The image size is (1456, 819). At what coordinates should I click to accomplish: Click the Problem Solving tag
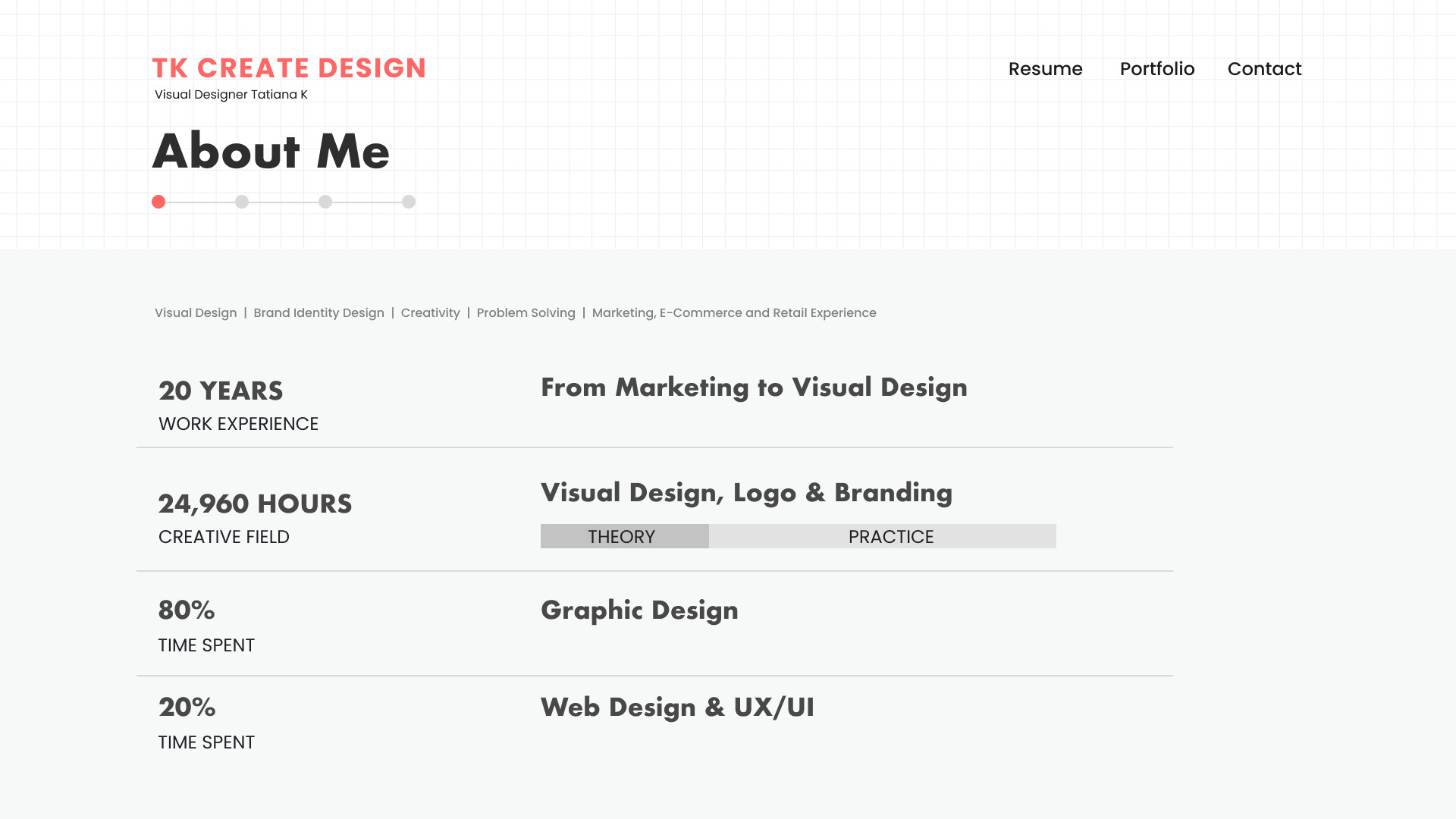click(526, 313)
